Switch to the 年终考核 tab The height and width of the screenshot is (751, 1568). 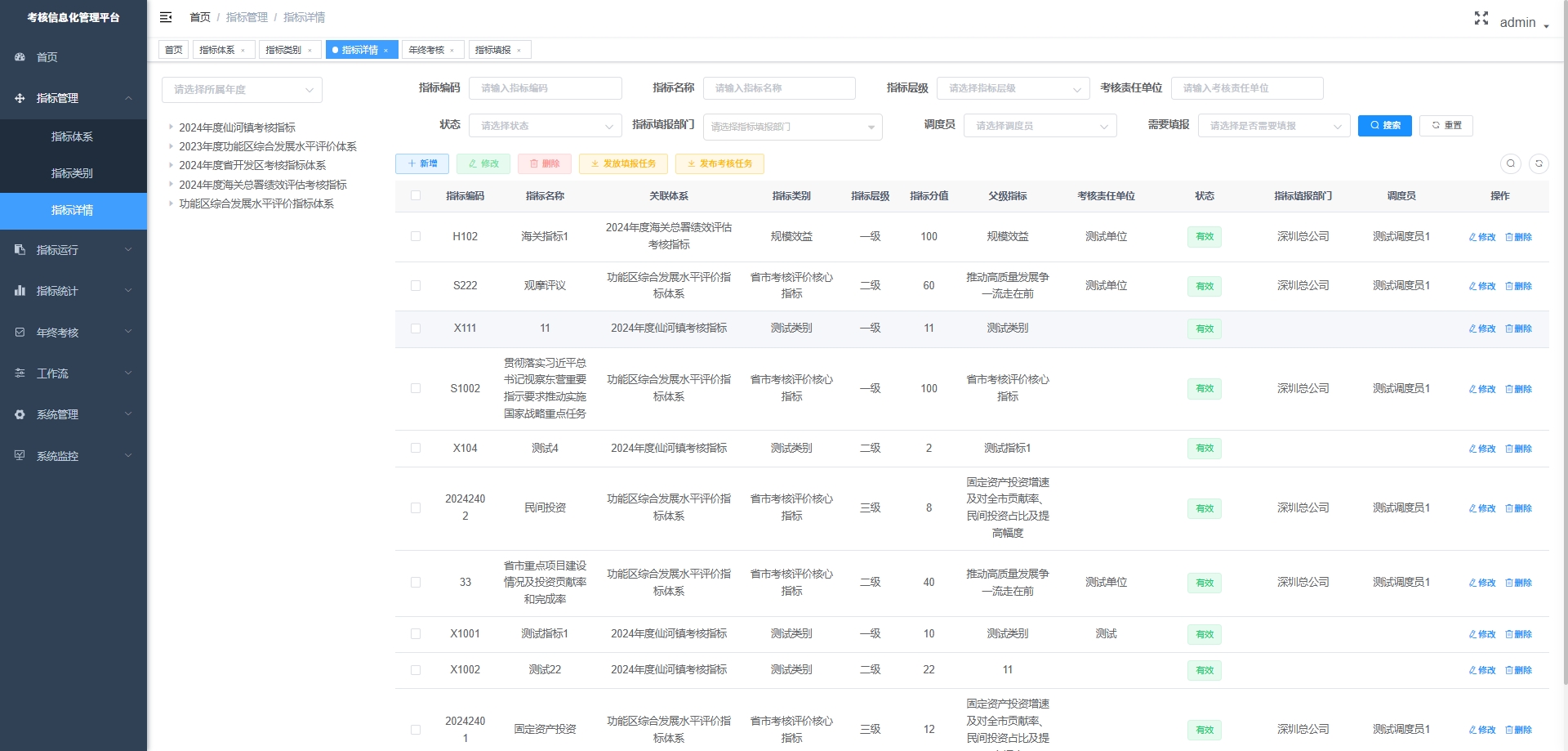click(426, 50)
